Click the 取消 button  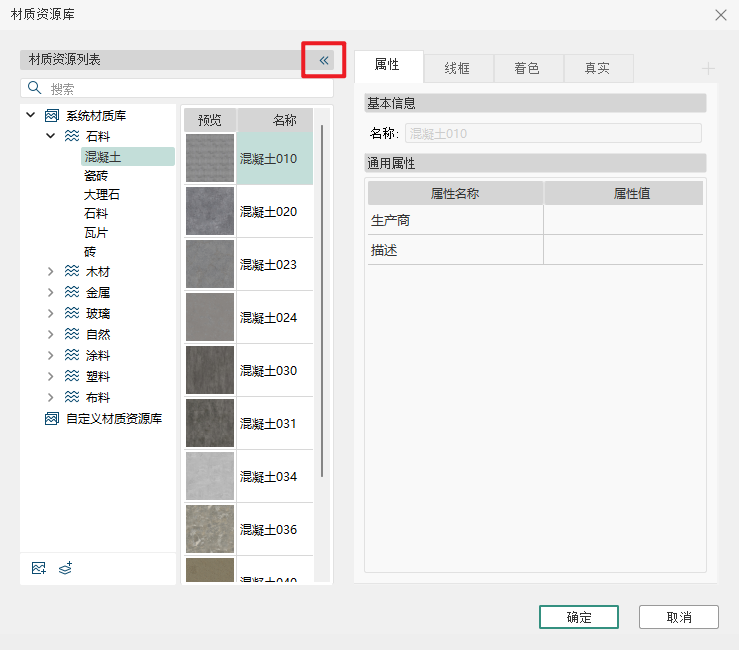pyautogui.click(x=678, y=617)
